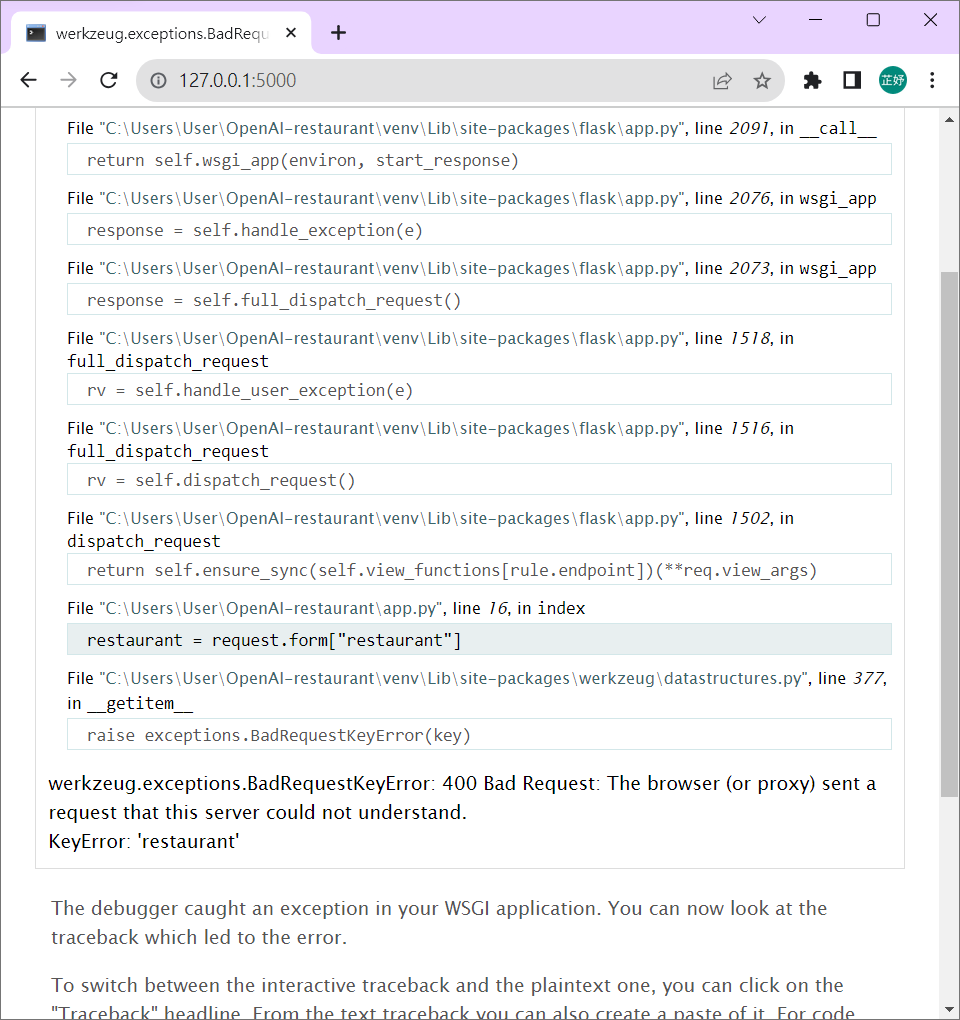960x1020 pixels.
Task: Bookmark this tab with the star icon
Action: [x=762, y=81]
